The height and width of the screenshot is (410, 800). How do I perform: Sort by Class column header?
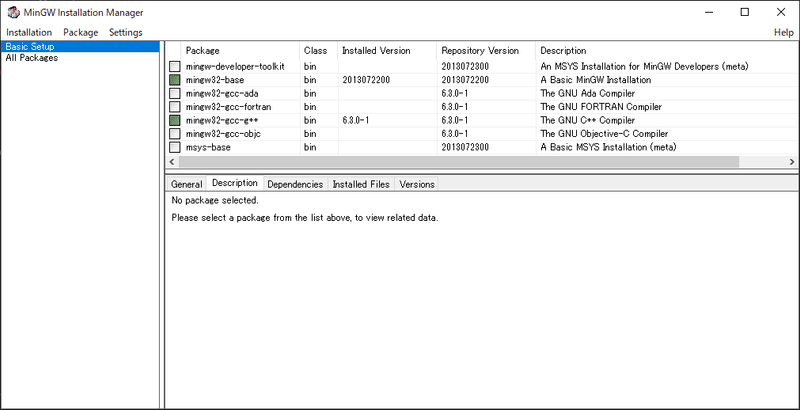tap(319, 50)
